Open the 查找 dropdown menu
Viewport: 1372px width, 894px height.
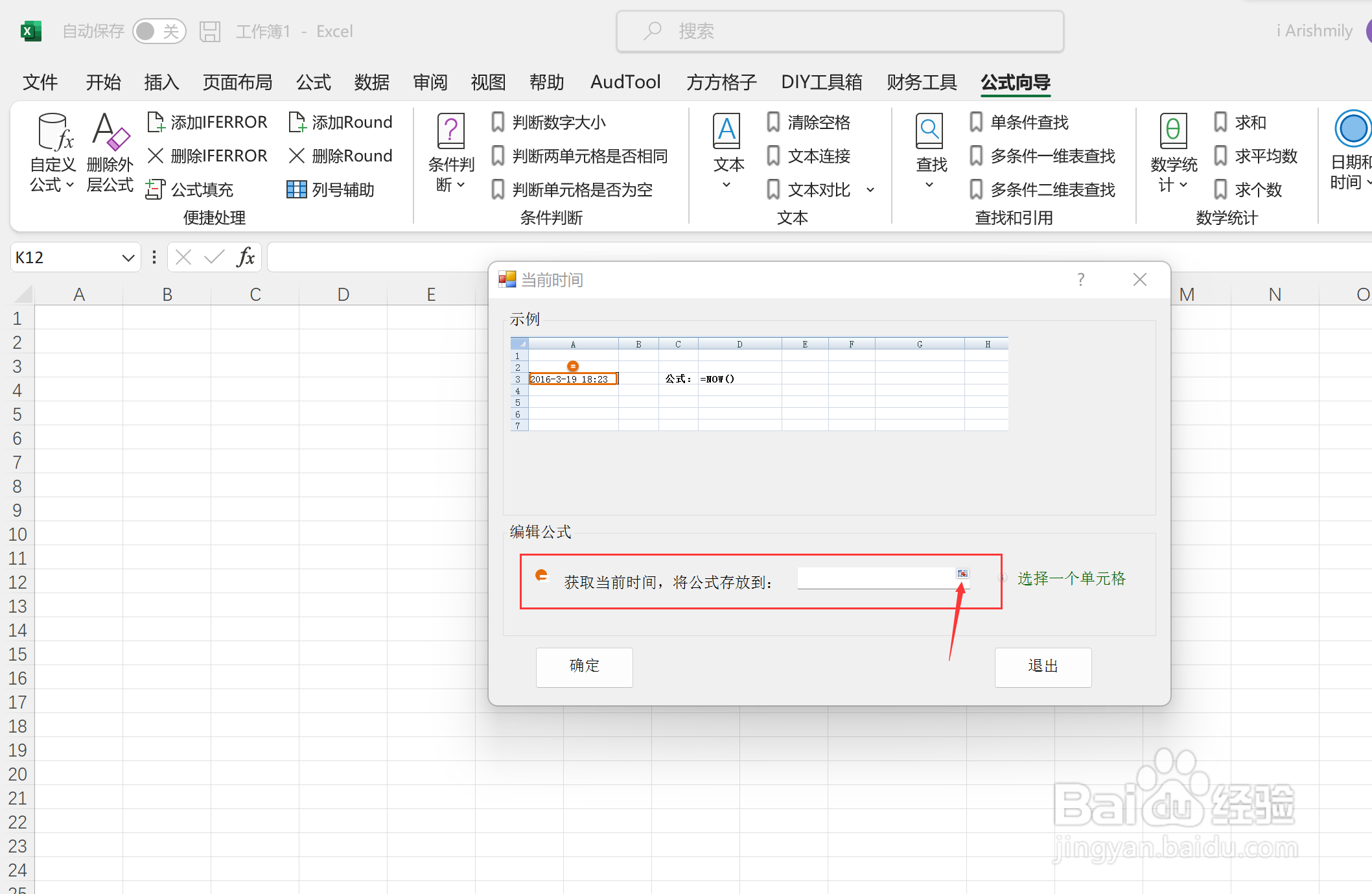point(929,184)
